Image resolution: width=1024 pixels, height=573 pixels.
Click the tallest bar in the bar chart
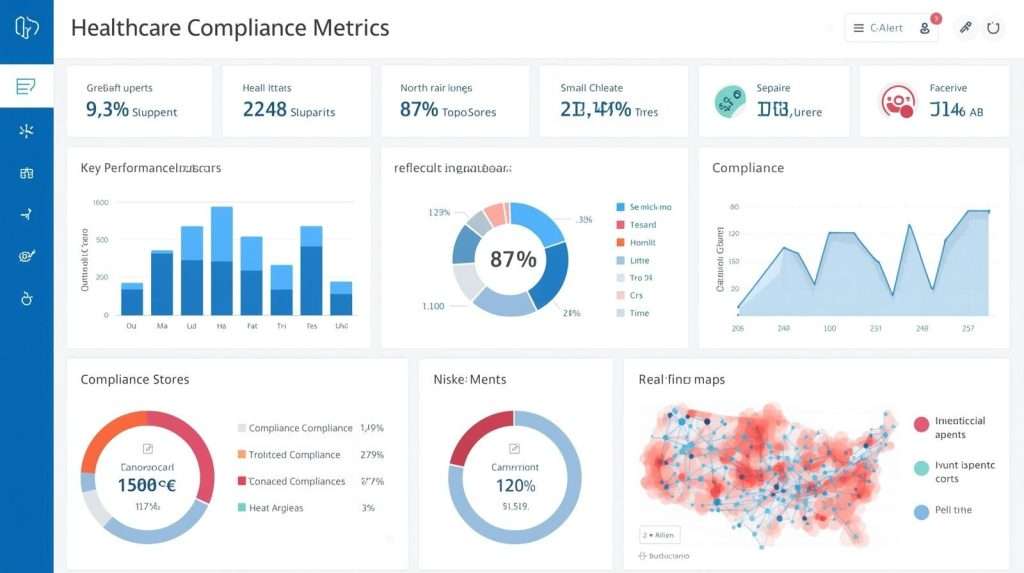pos(222,261)
